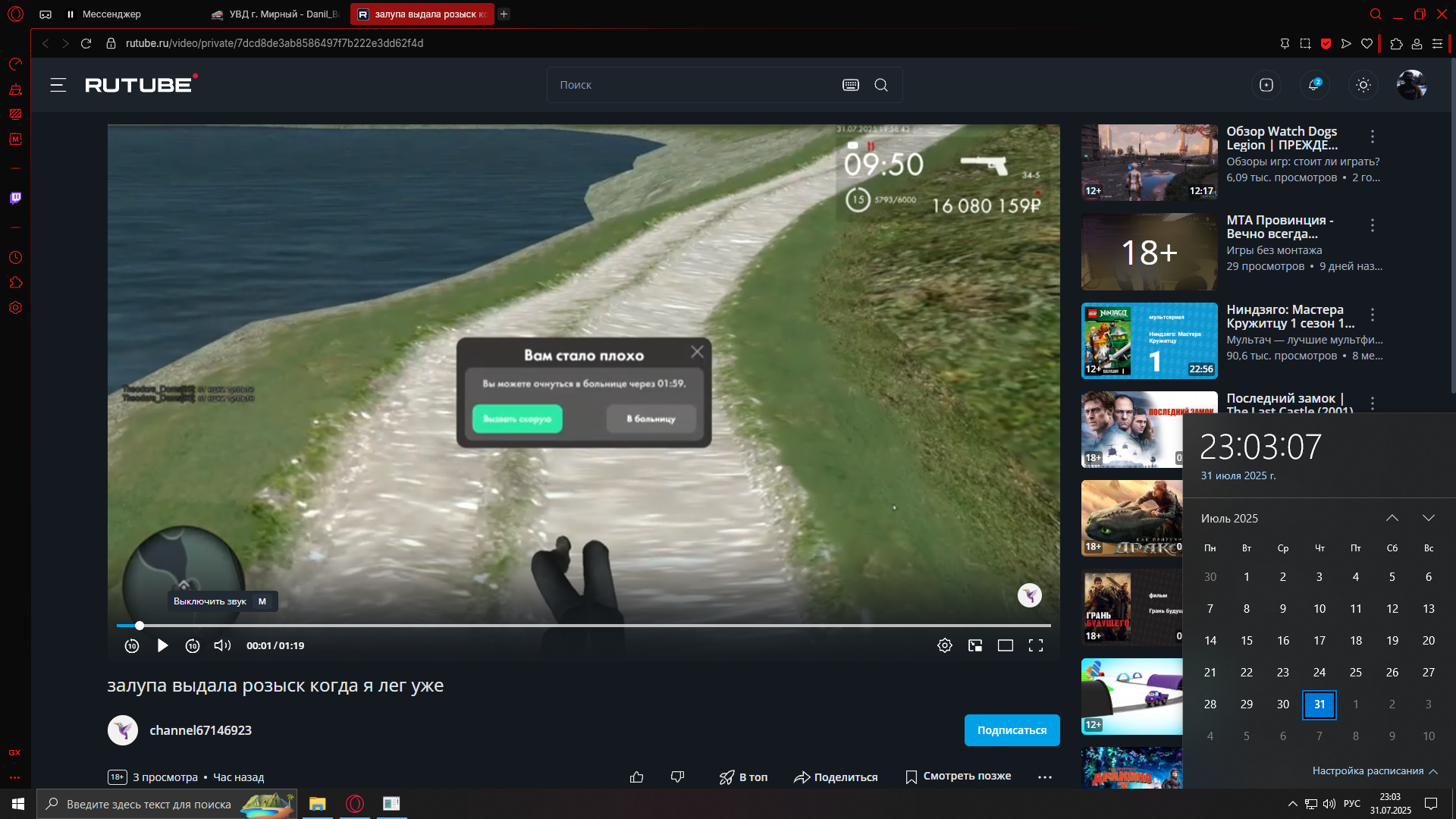Switch to УВД г. Мирный tab

pos(277,14)
